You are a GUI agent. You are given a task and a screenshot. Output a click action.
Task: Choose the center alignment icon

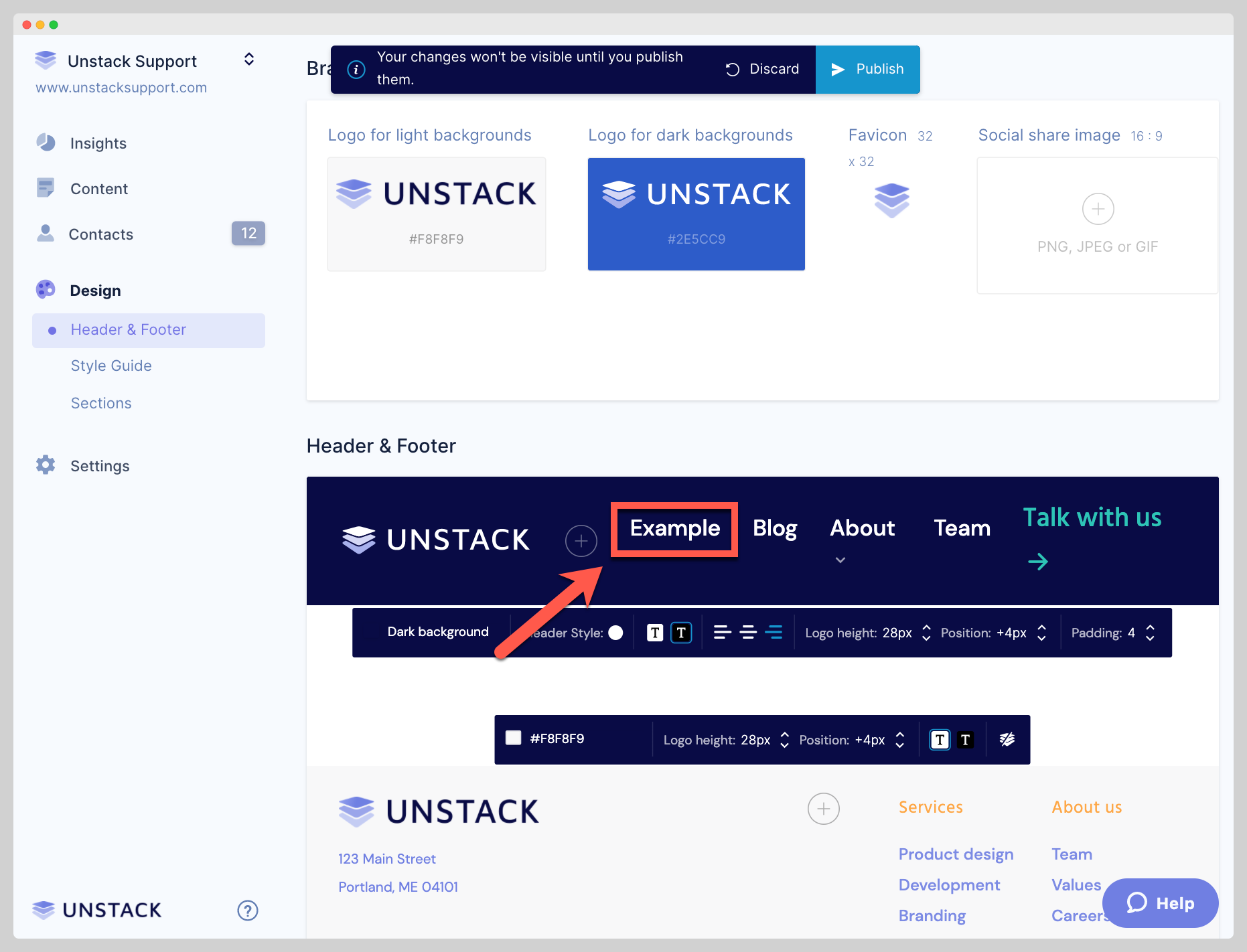click(x=748, y=632)
